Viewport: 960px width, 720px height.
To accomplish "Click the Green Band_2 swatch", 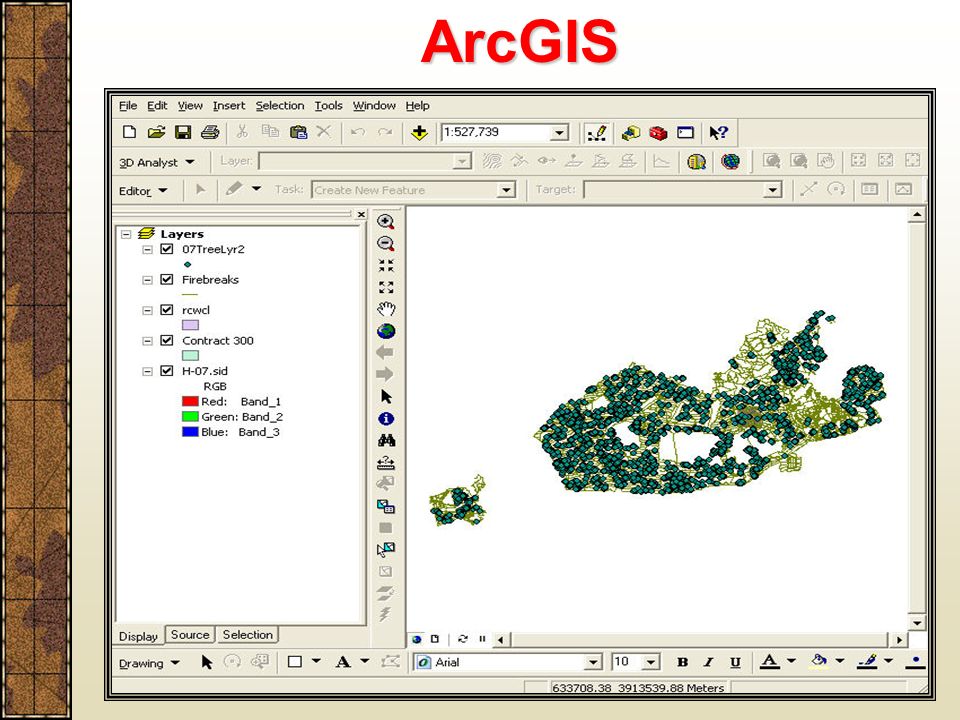I will point(190,417).
